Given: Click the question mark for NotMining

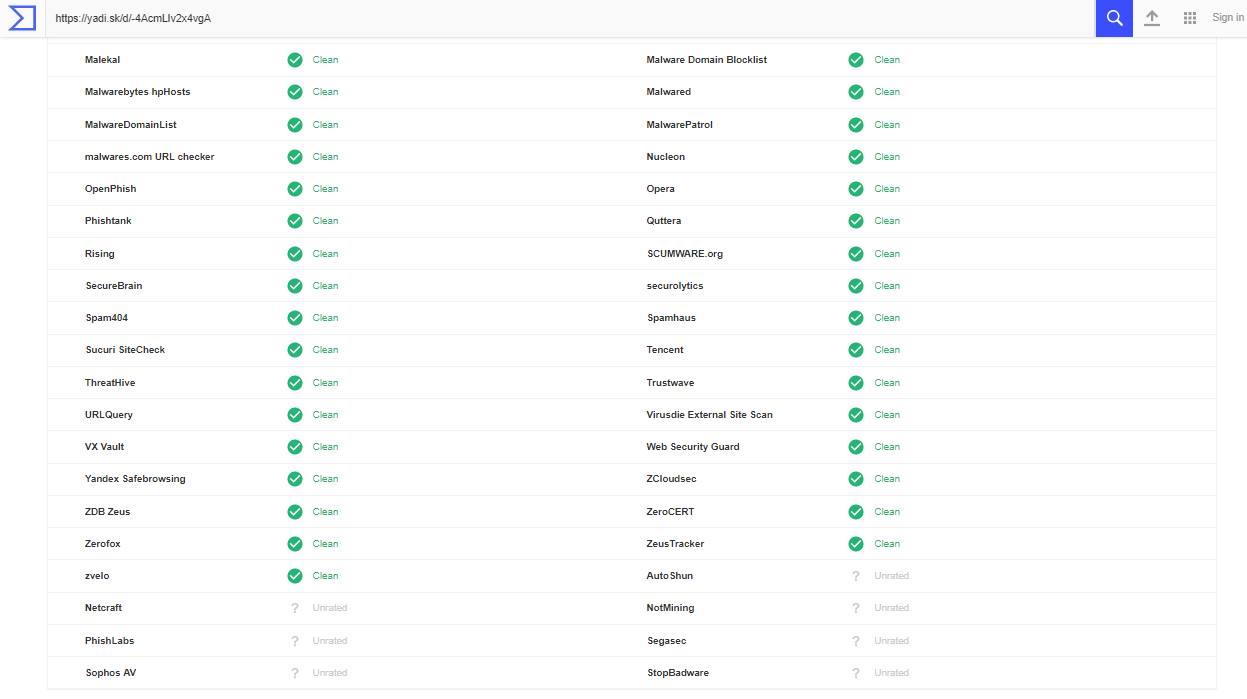Looking at the screenshot, I should (x=856, y=608).
